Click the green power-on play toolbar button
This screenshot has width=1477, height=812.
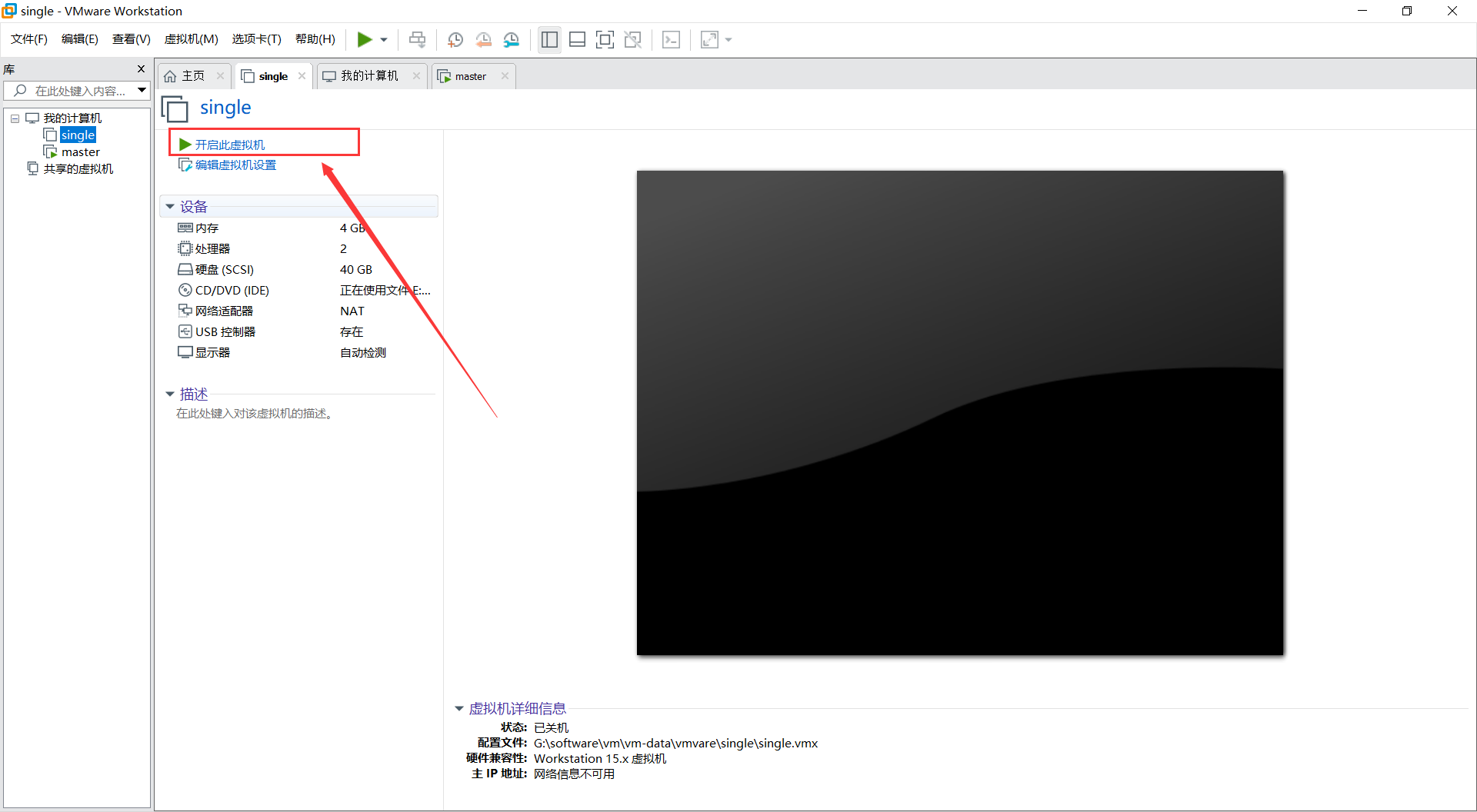click(x=365, y=39)
